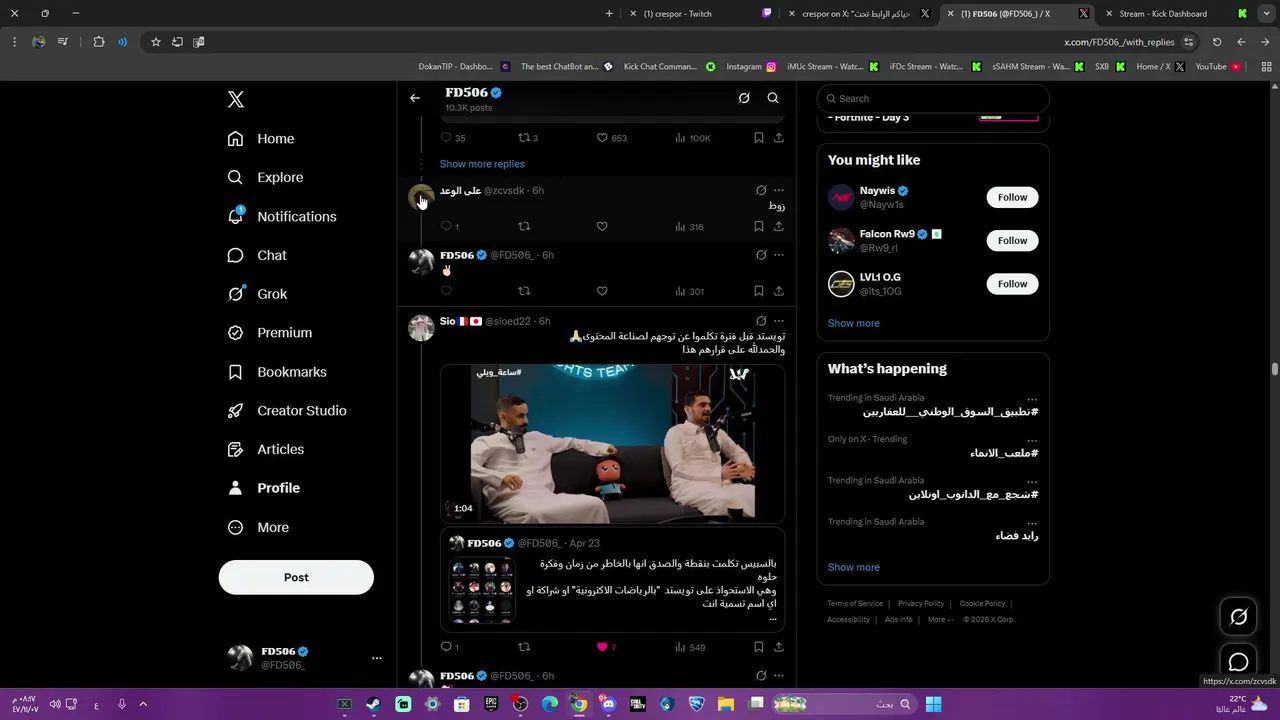1280x720 pixels.
Task: Show hidden system tray icons chevron
Action: pyautogui.click(x=143, y=704)
